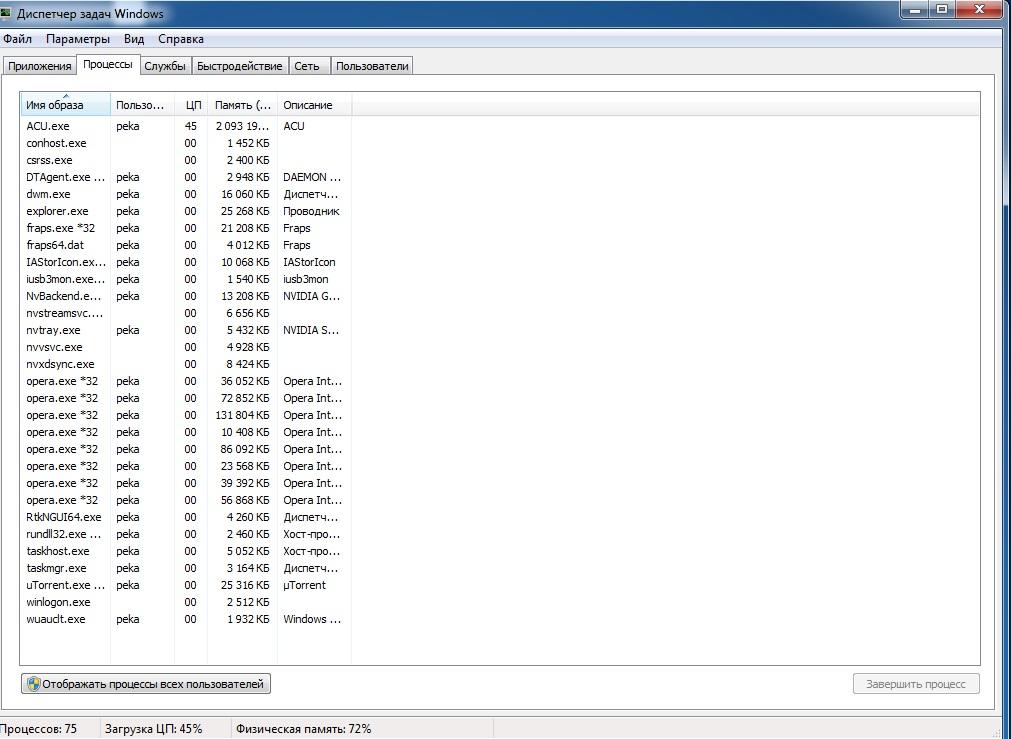This screenshot has height=739, width=1011.
Task: Switch to the Приложения tab
Action: coord(39,66)
